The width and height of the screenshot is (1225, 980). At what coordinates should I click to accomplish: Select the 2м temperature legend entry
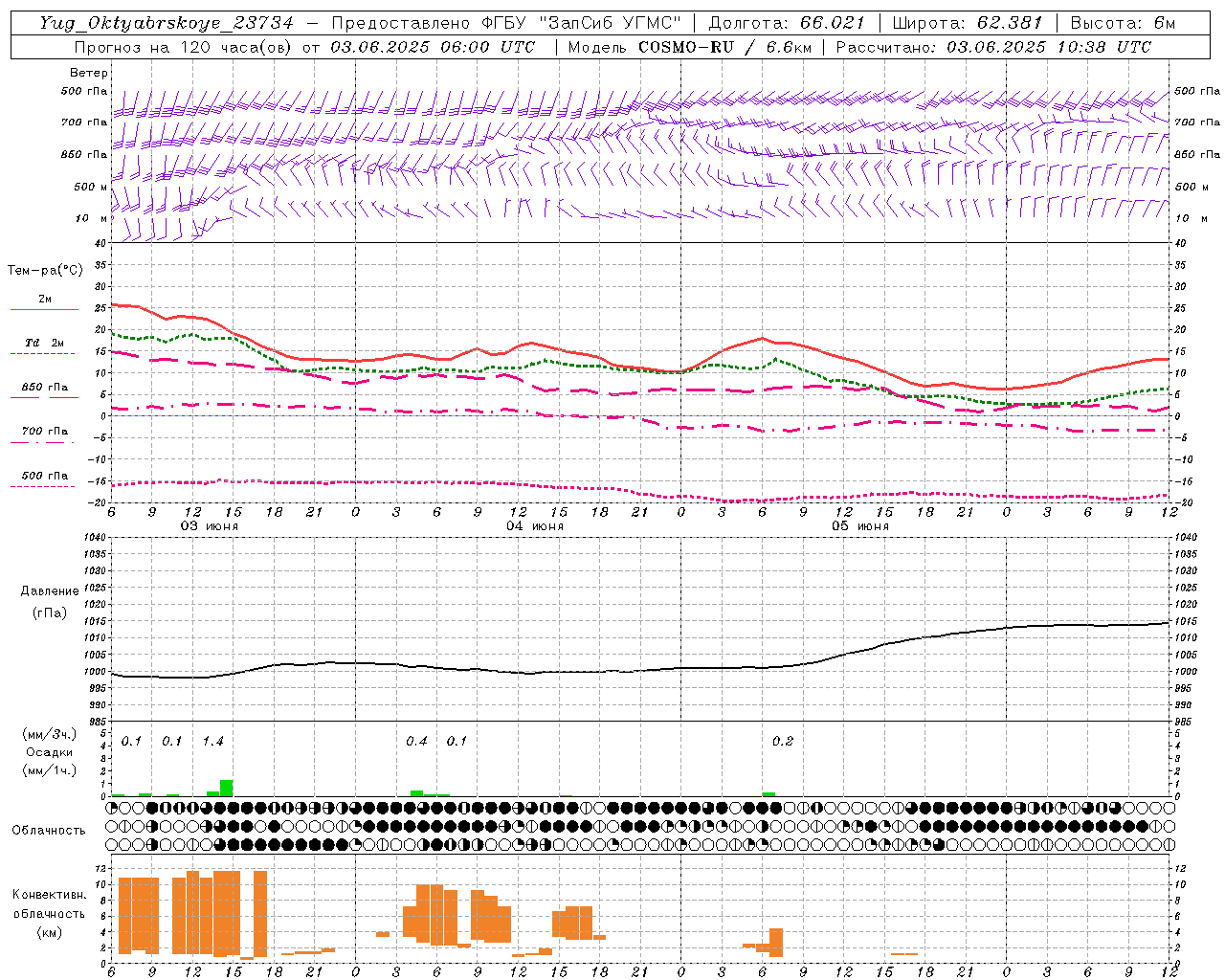45,300
